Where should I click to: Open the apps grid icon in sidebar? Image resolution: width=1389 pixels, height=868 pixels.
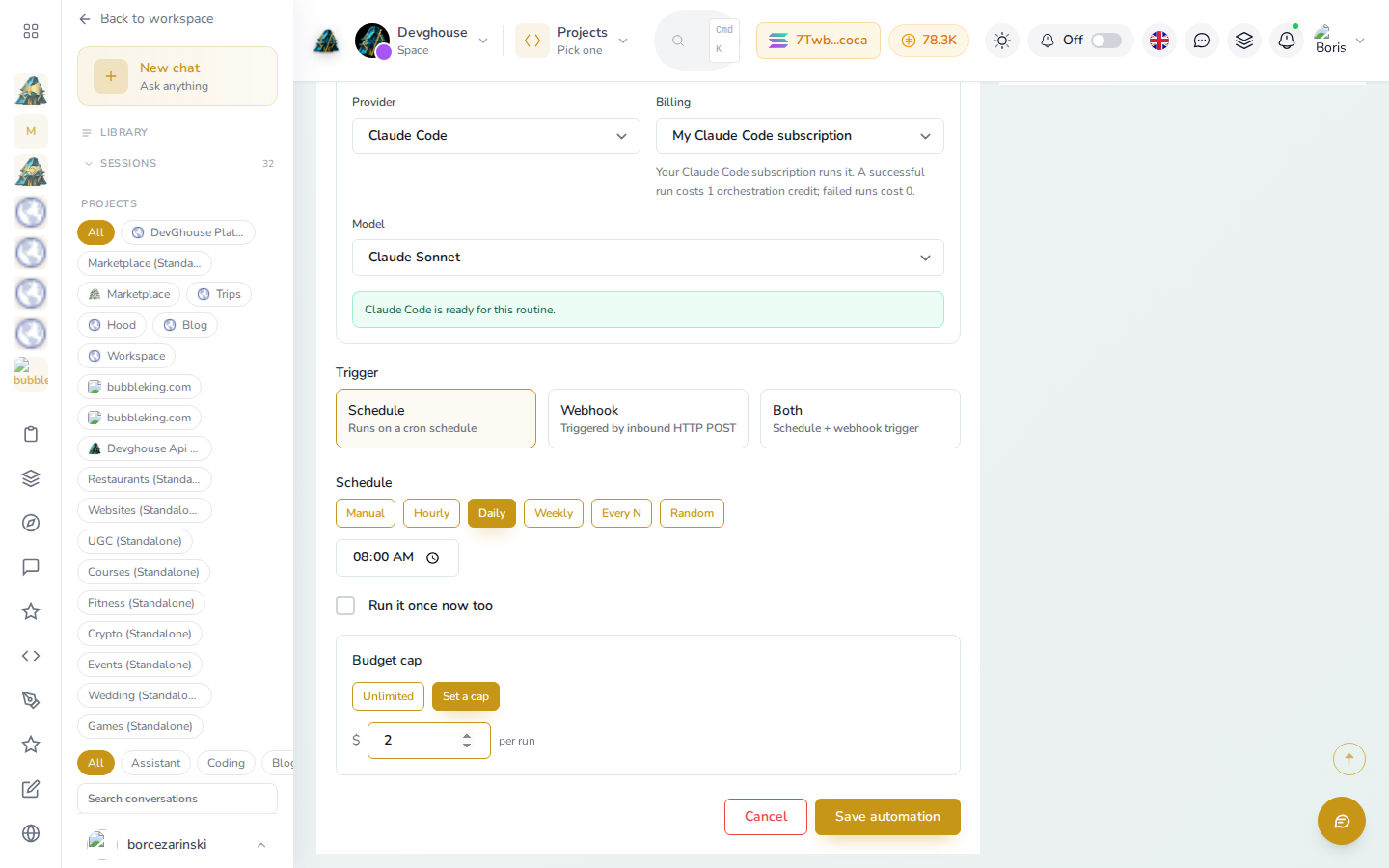(31, 31)
